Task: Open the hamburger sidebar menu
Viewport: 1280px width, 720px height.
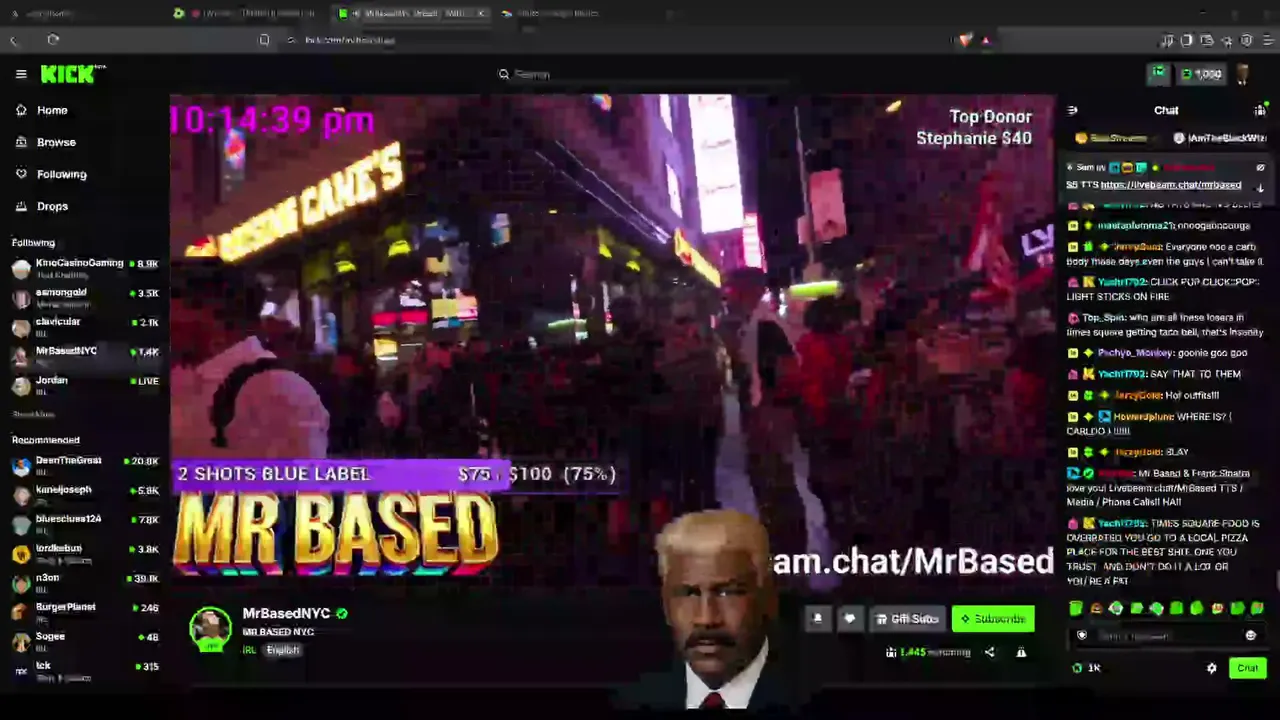Action: (21, 74)
